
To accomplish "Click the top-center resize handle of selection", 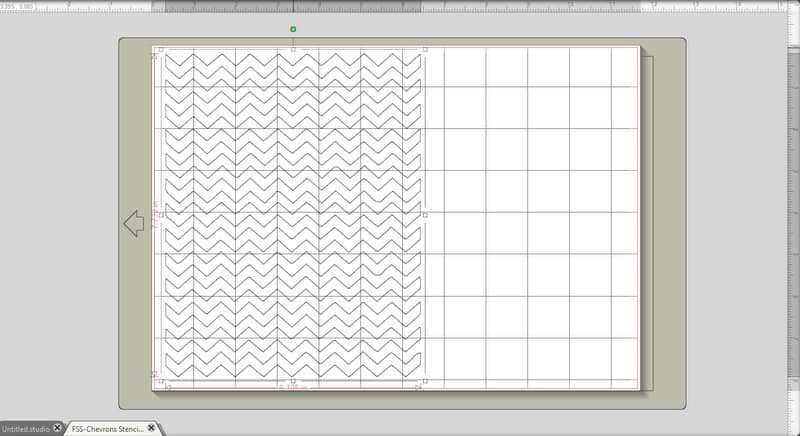I will [x=293, y=48].
